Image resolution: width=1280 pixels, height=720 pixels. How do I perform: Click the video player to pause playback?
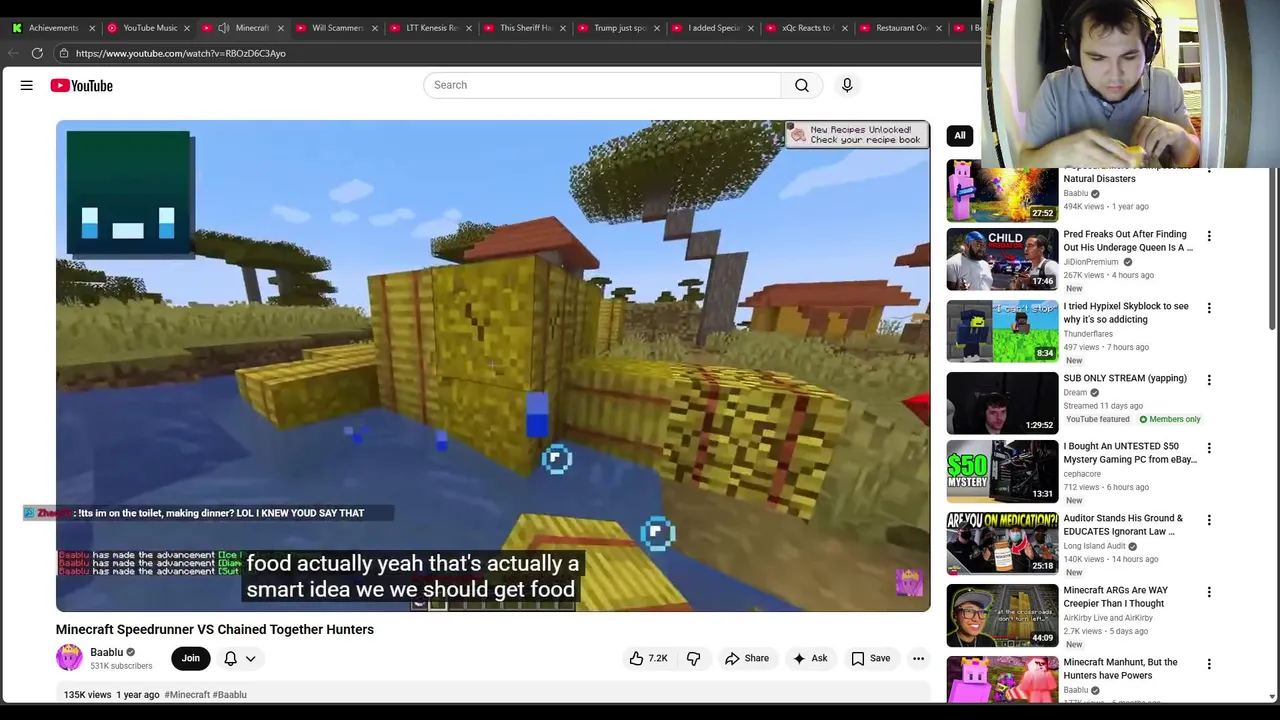pos(493,365)
